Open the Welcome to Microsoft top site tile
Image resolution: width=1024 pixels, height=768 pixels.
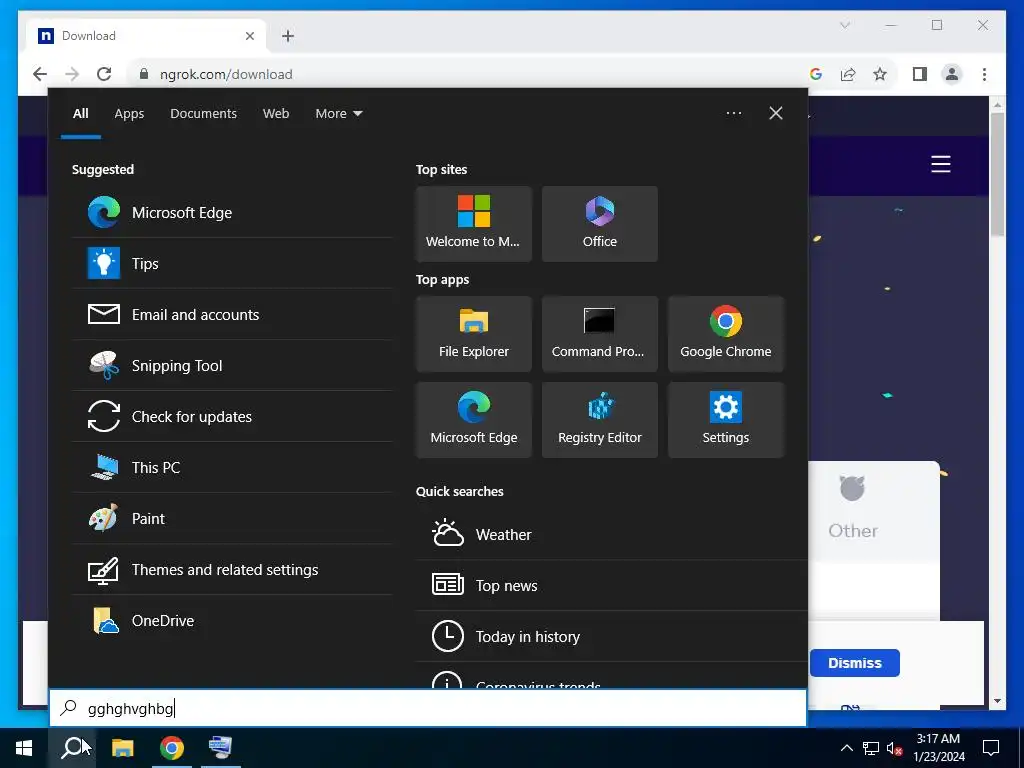pos(473,224)
